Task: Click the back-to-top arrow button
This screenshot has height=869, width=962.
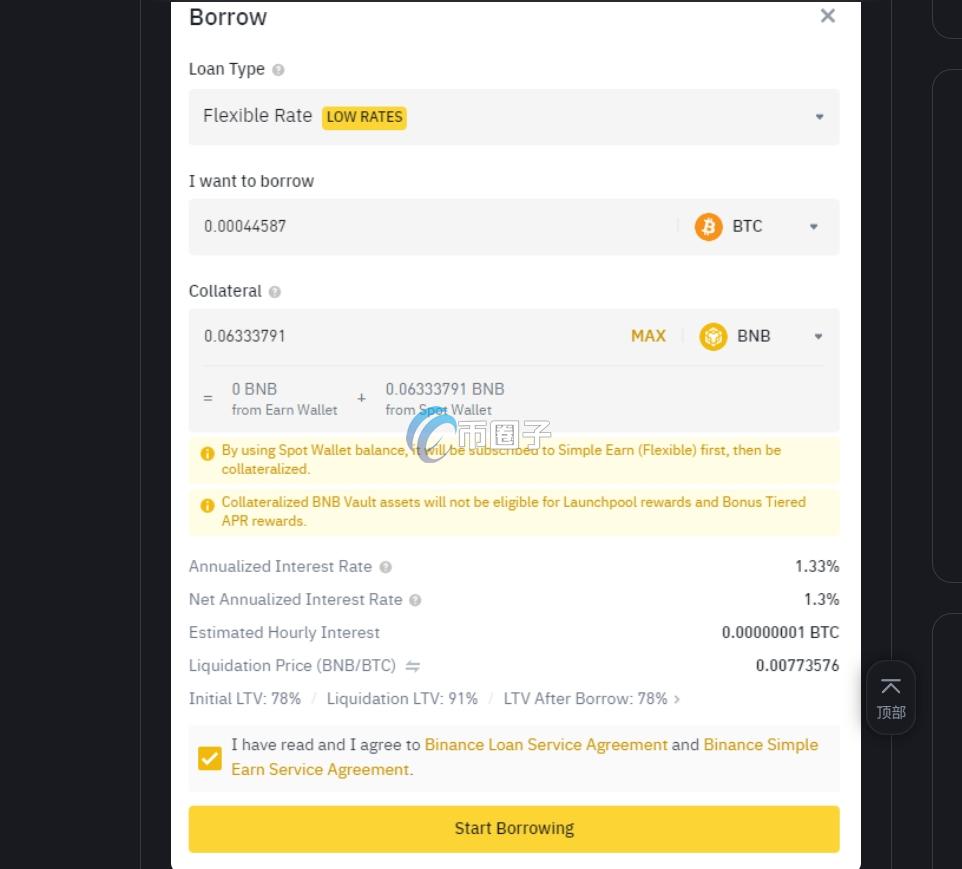Action: pyautogui.click(x=890, y=697)
